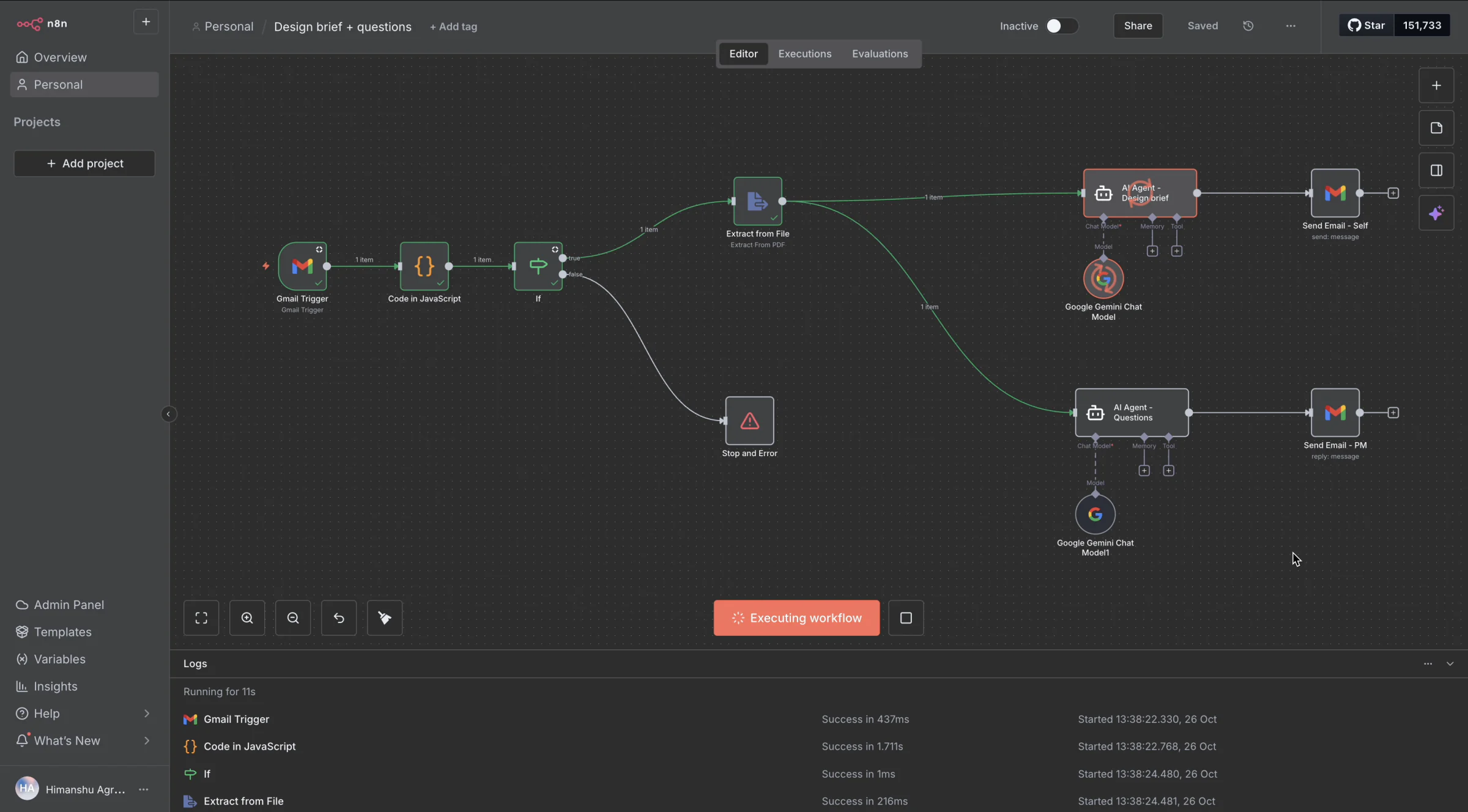Open the Code in JavaScript node
This screenshot has height=812, width=1468.
click(424, 266)
